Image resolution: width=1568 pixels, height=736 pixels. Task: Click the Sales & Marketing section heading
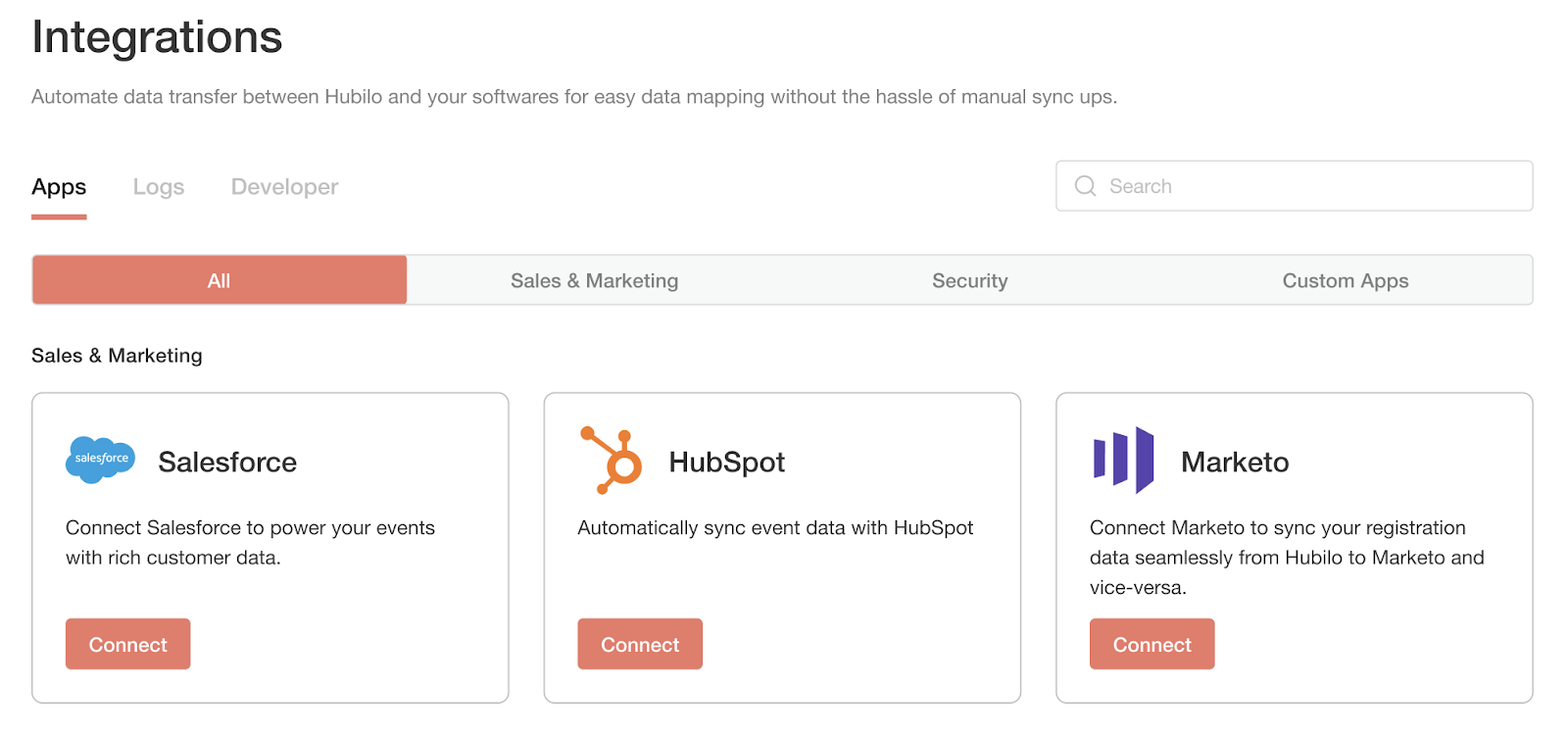point(117,356)
